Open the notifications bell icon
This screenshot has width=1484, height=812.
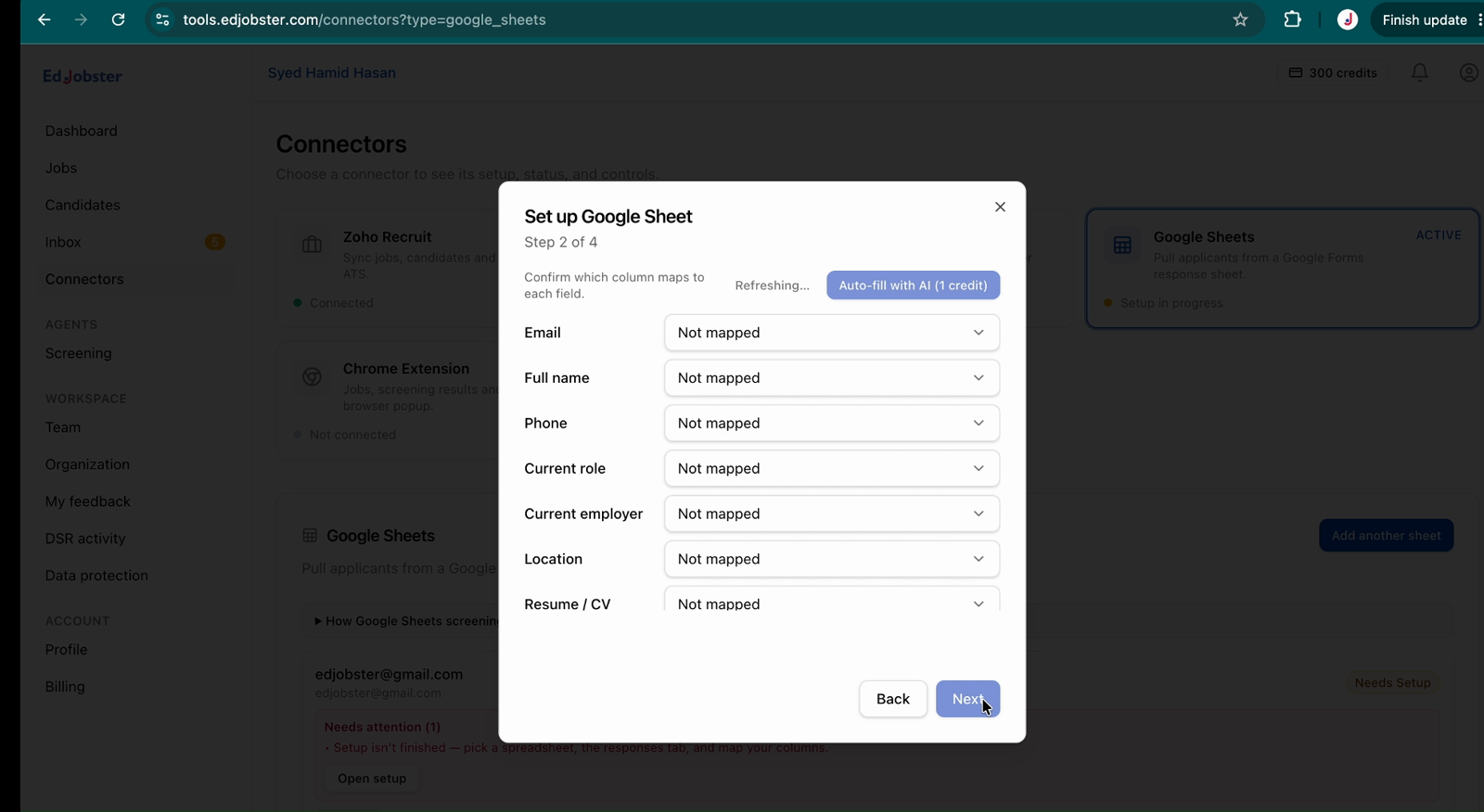1419,72
